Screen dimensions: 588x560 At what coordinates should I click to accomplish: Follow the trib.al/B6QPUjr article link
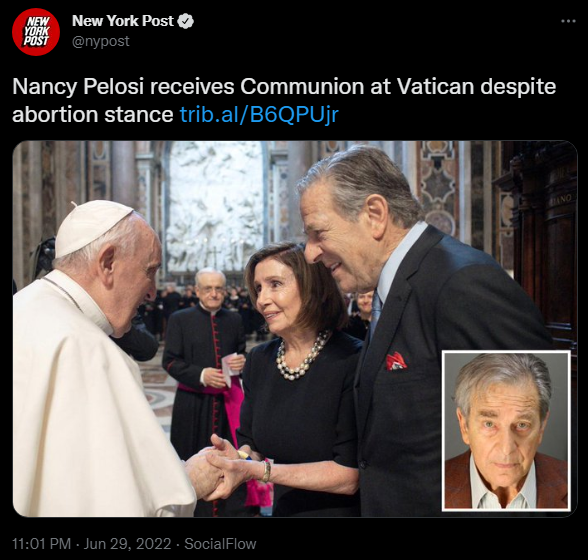pos(259,115)
